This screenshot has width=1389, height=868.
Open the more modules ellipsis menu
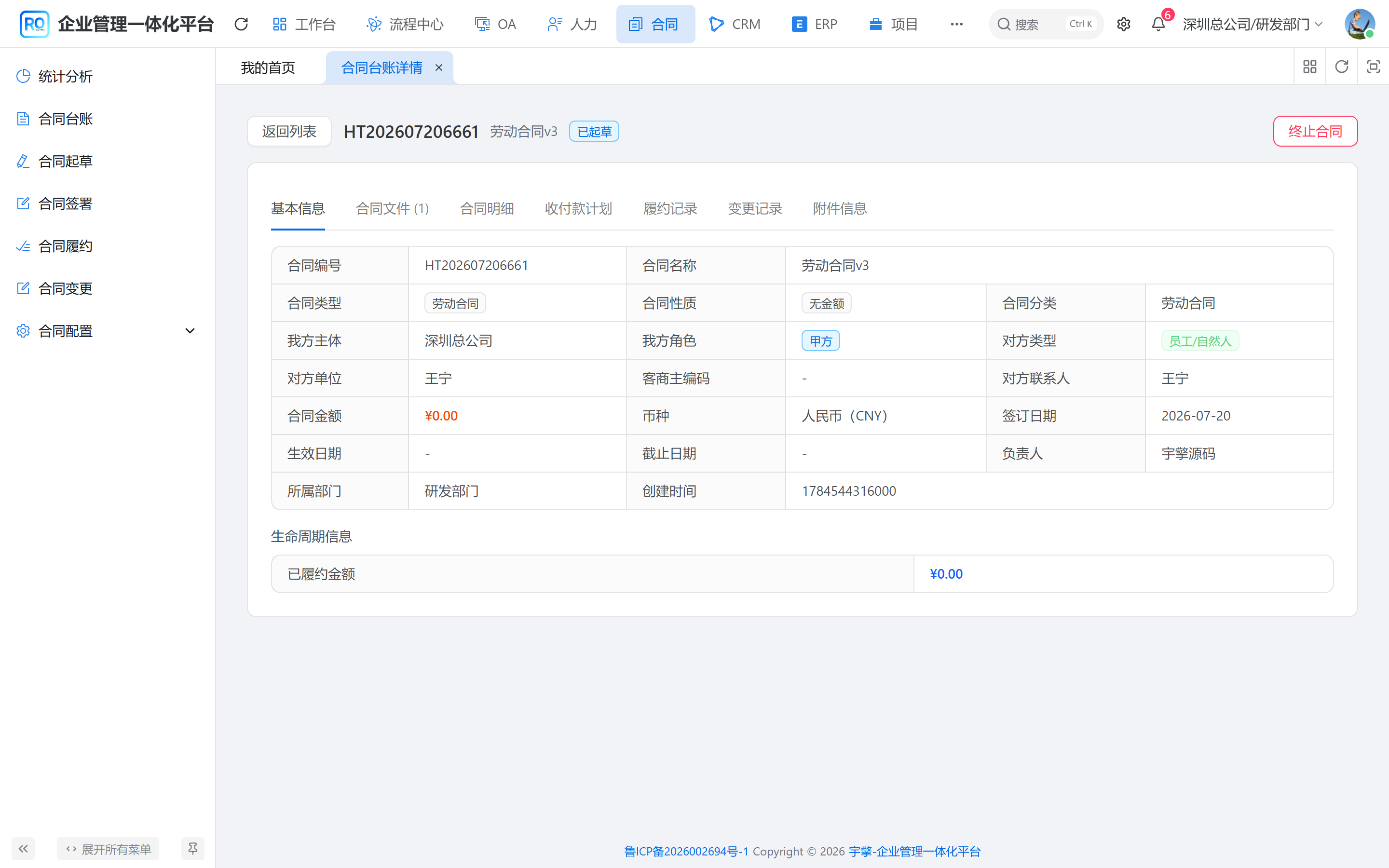956,24
